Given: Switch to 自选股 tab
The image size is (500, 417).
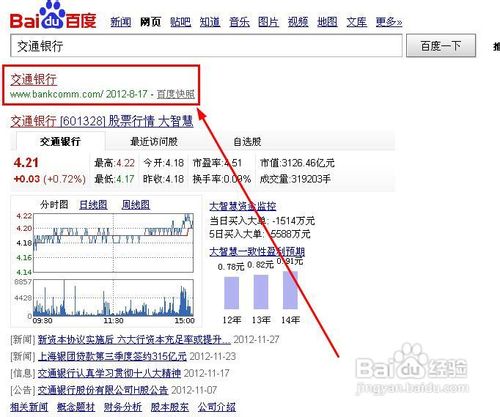Looking at the screenshot, I should pyautogui.click(x=247, y=142).
